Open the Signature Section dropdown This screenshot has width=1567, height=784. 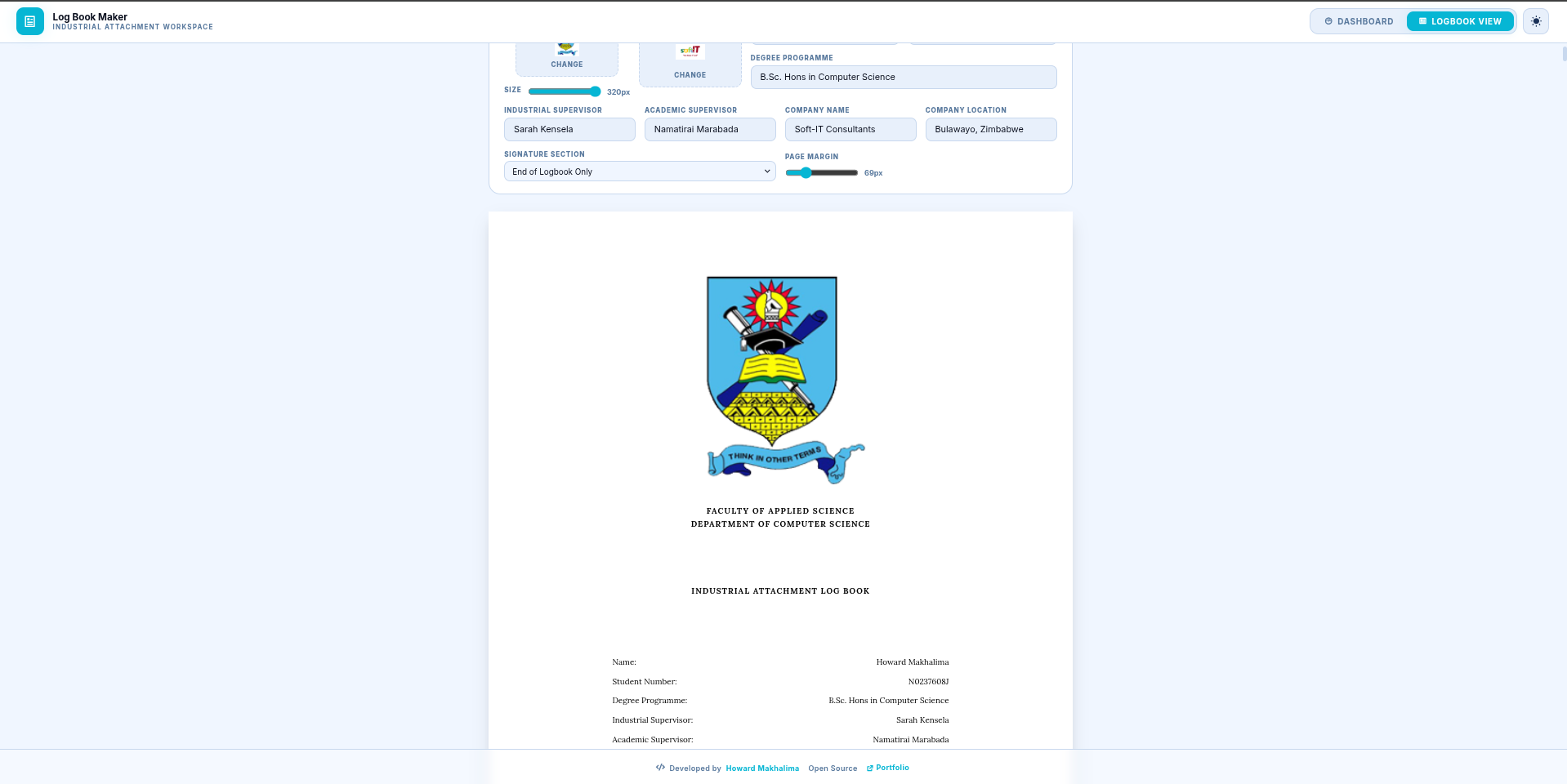tap(640, 171)
